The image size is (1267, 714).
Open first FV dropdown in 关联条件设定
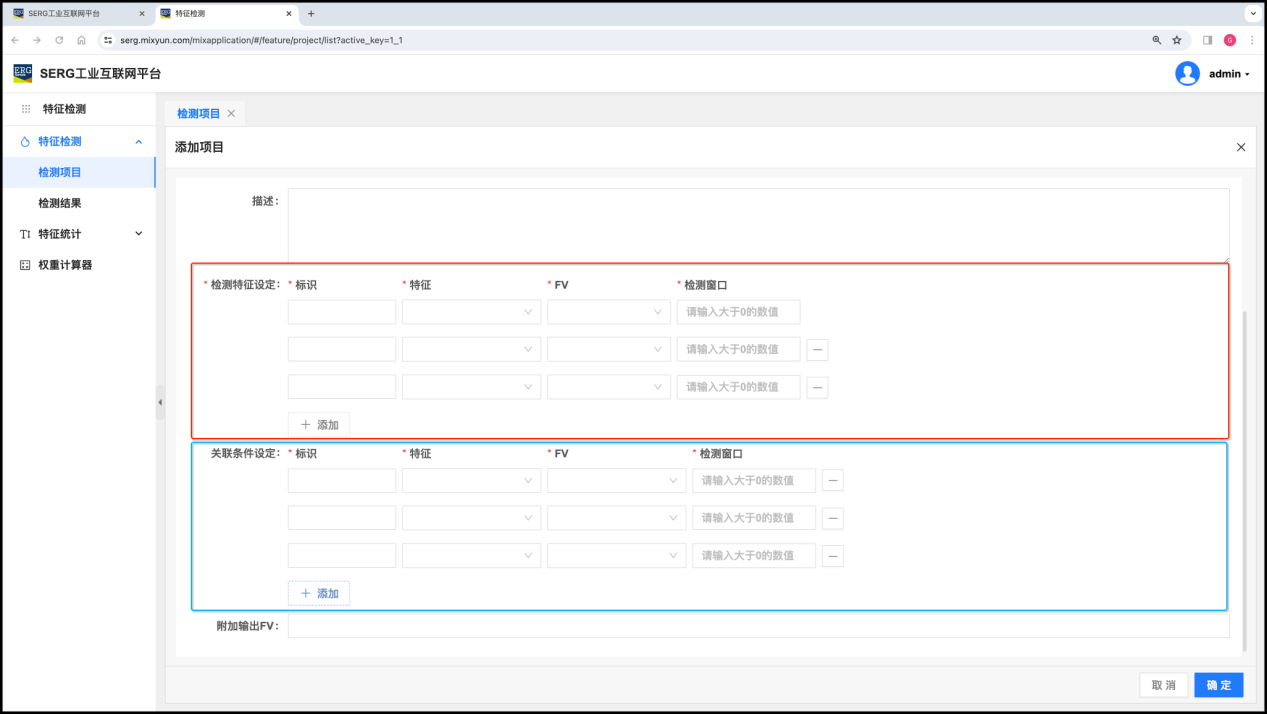[616, 481]
